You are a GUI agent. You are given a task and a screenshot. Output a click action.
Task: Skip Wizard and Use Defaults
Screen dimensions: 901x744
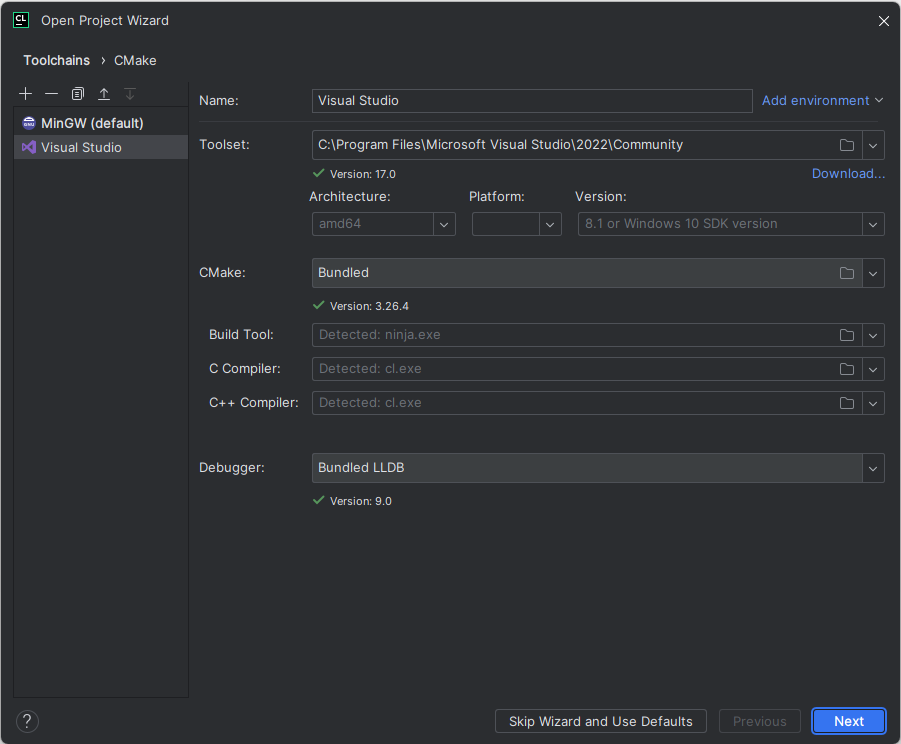(600, 720)
